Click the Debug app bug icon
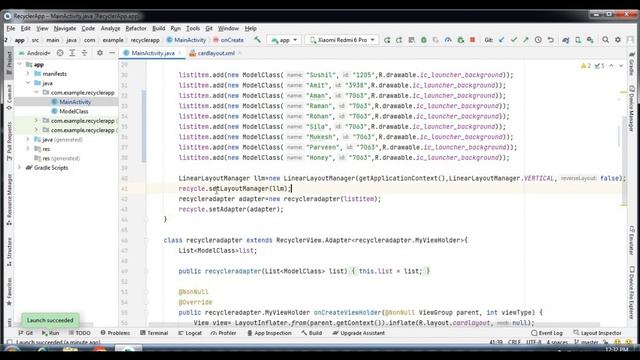Viewport: 640px width, 360px height. pos(424,40)
